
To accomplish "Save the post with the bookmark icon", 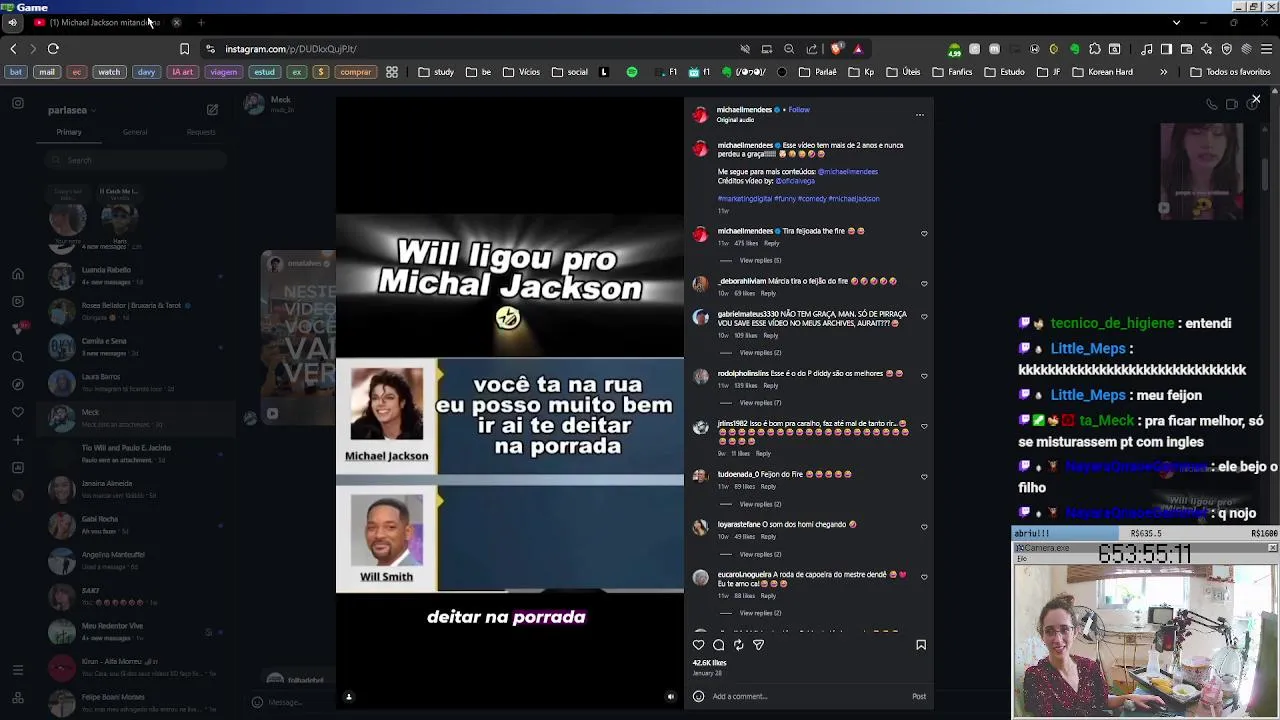I will tap(921, 645).
